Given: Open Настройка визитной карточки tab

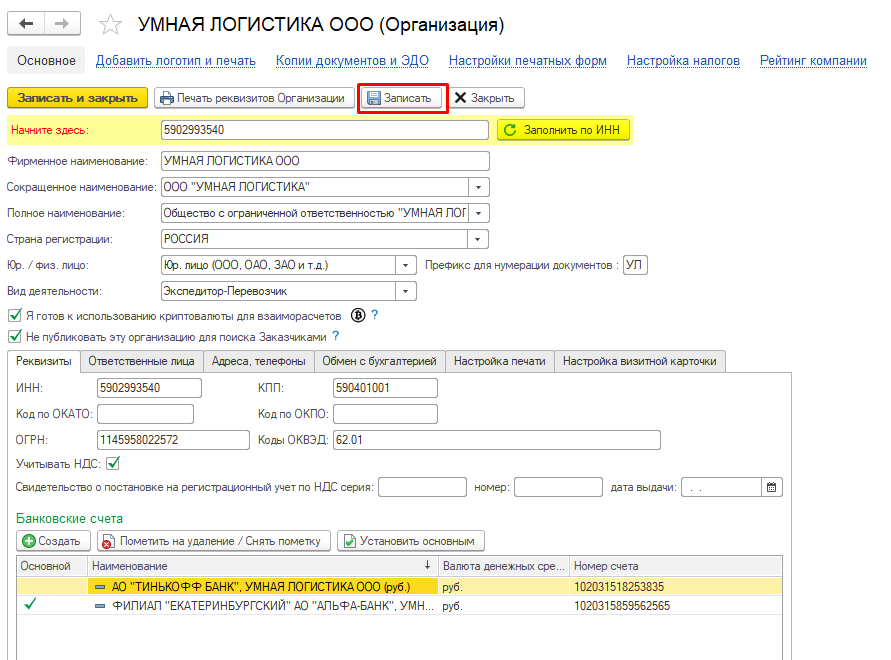Looking at the screenshot, I should tap(640, 361).
